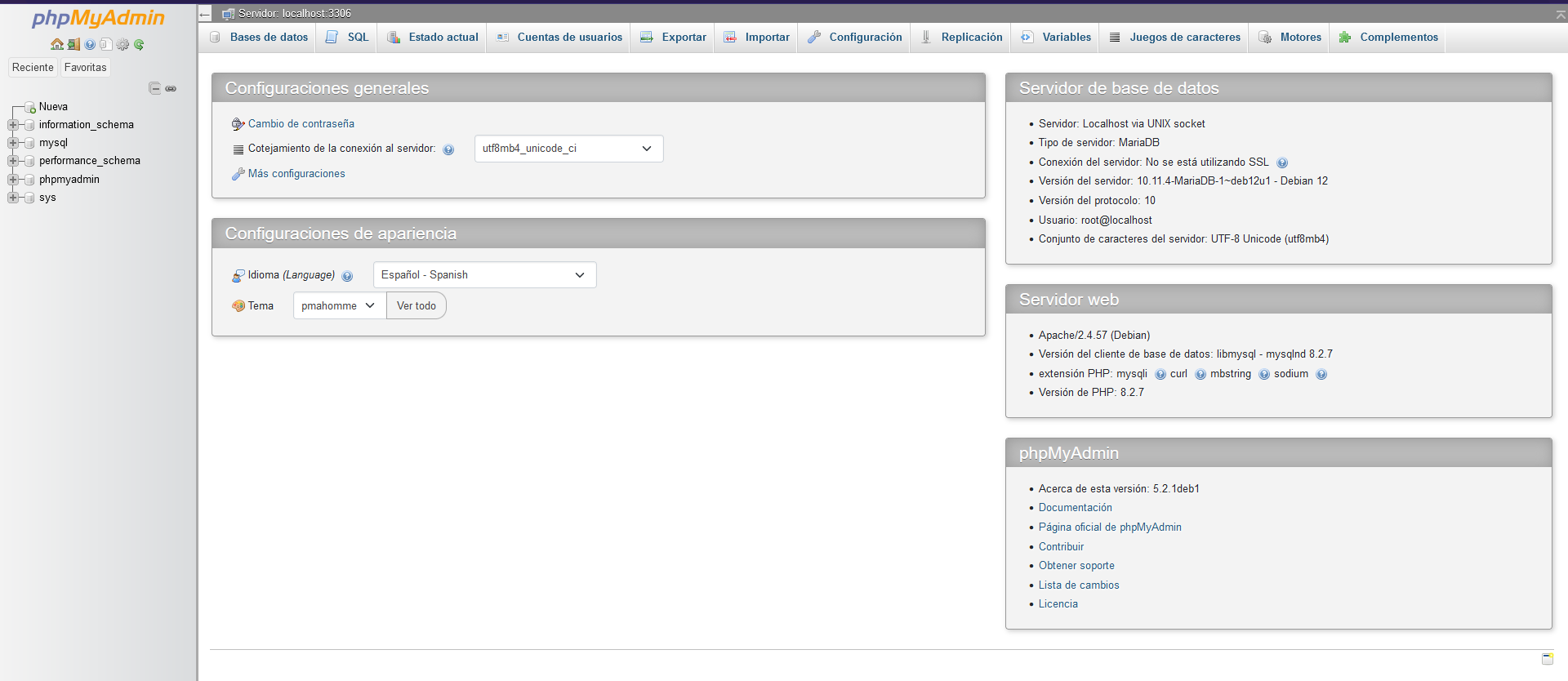Click the sys database cylinder icon
Screen dimensions: 1568x681
pos(30,198)
